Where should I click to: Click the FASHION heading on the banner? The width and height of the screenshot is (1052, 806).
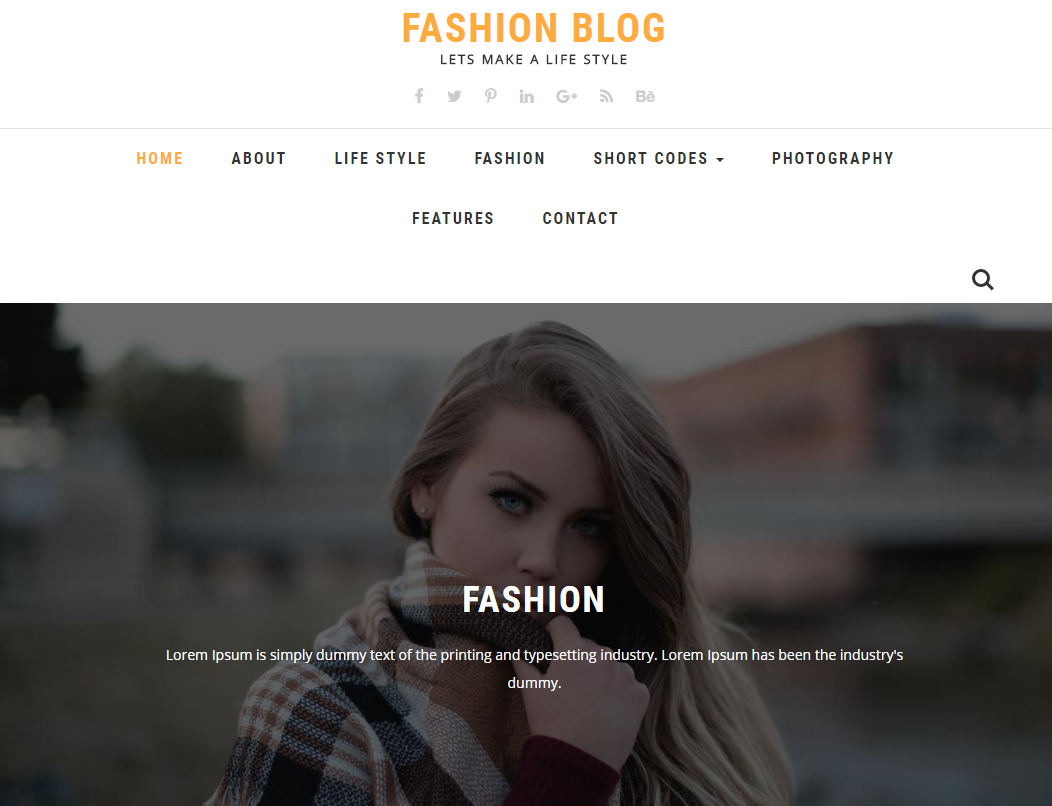pos(533,600)
